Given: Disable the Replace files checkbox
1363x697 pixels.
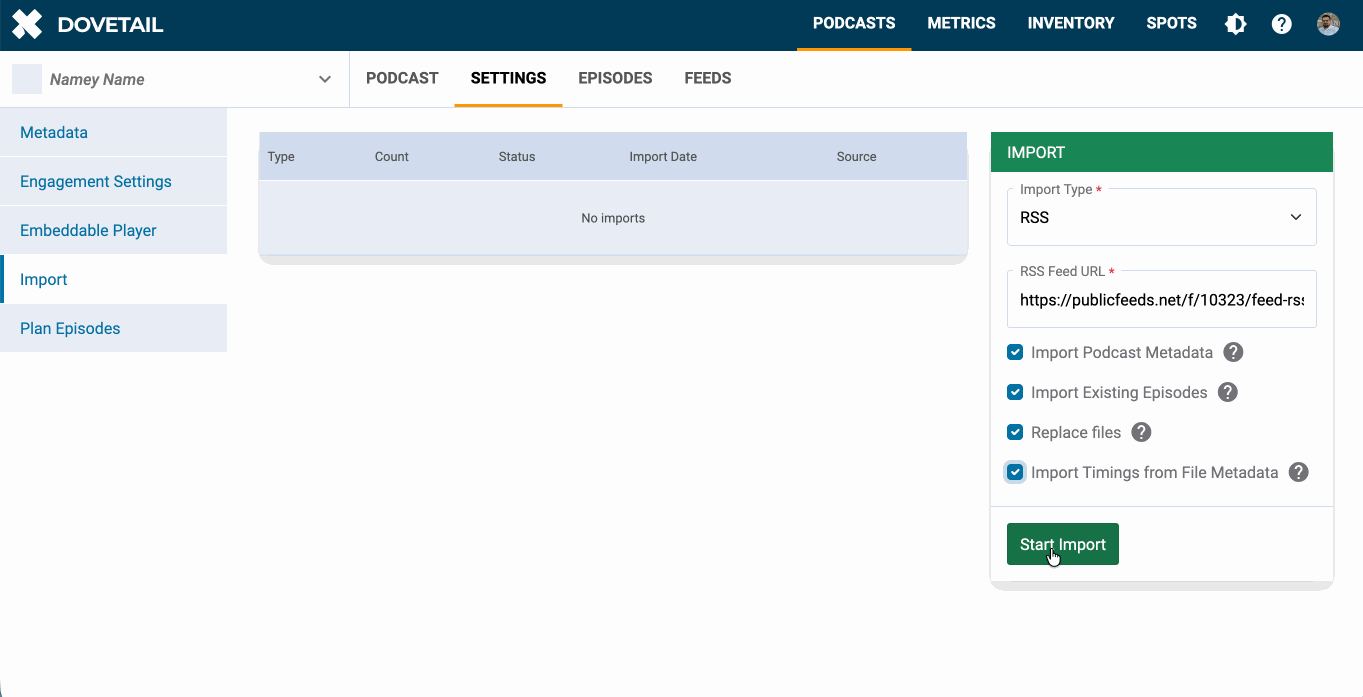Looking at the screenshot, I should (1015, 433).
